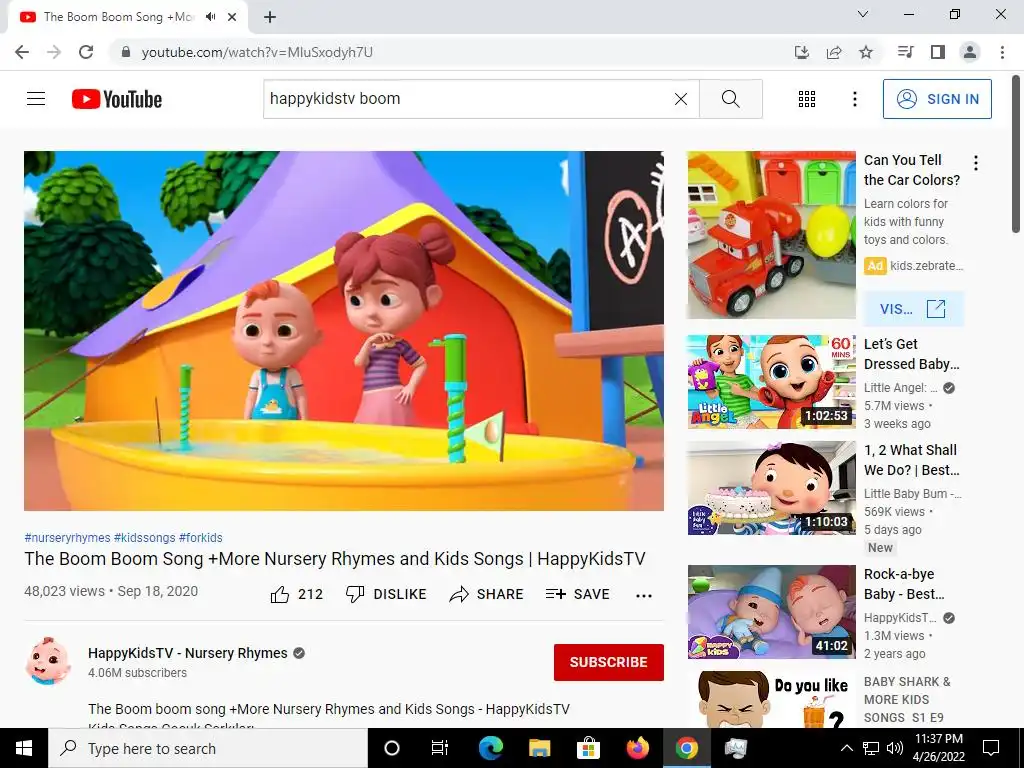Click the Rock-a-bye Baby - Best title
This screenshot has width=1024, height=768.
pos(904,584)
